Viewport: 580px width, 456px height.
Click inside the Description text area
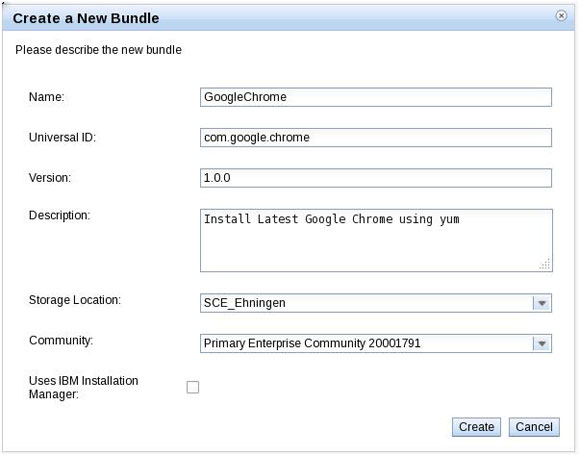376,240
